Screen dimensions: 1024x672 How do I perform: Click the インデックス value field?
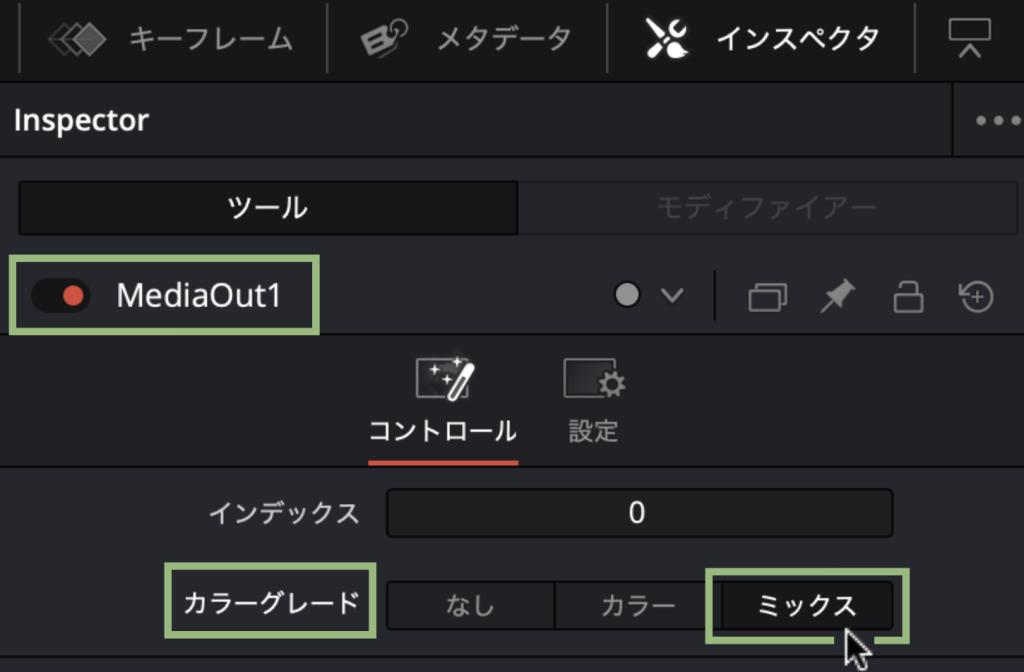(639, 513)
